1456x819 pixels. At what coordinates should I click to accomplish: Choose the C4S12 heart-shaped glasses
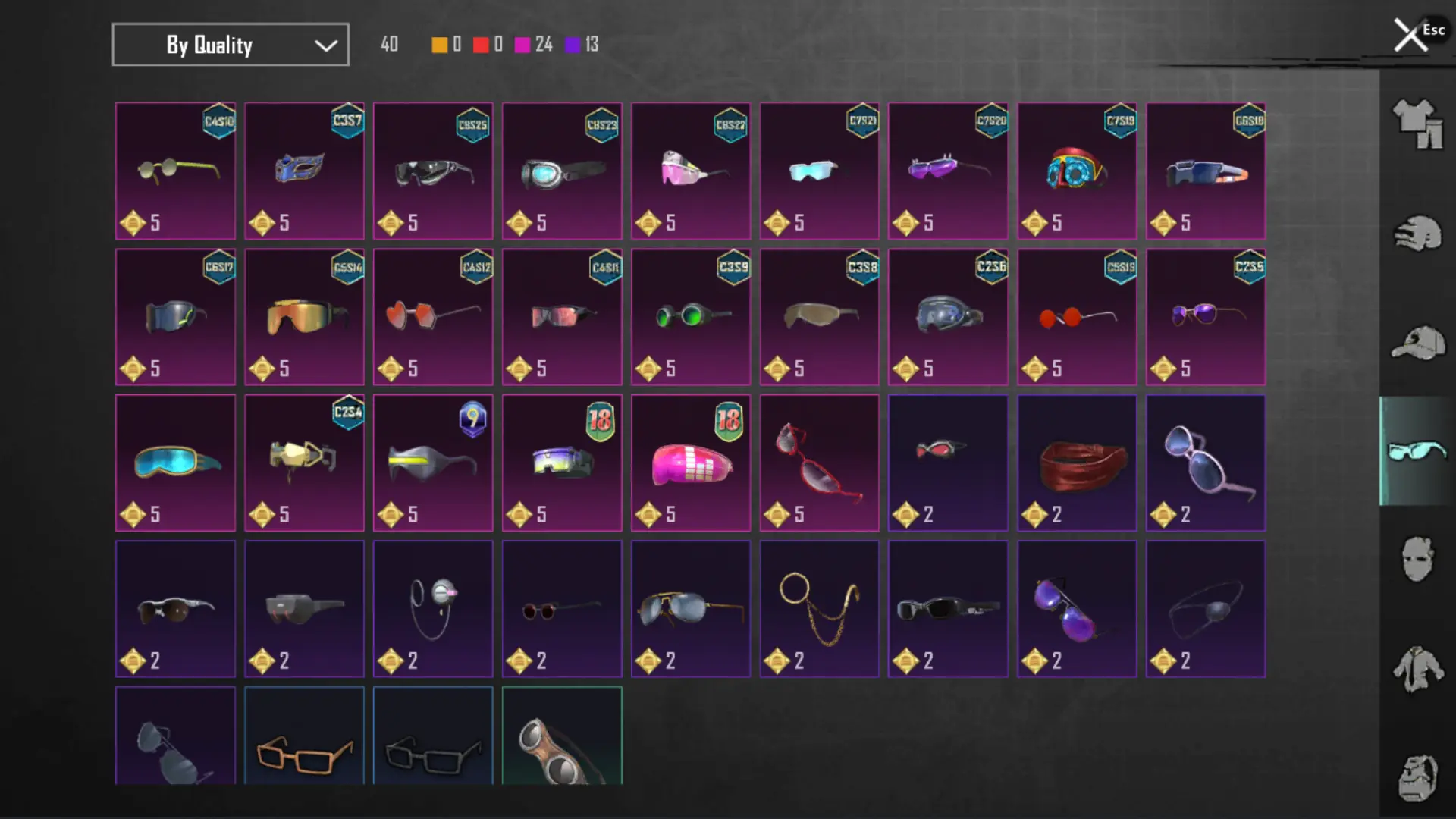pyautogui.click(x=433, y=317)
